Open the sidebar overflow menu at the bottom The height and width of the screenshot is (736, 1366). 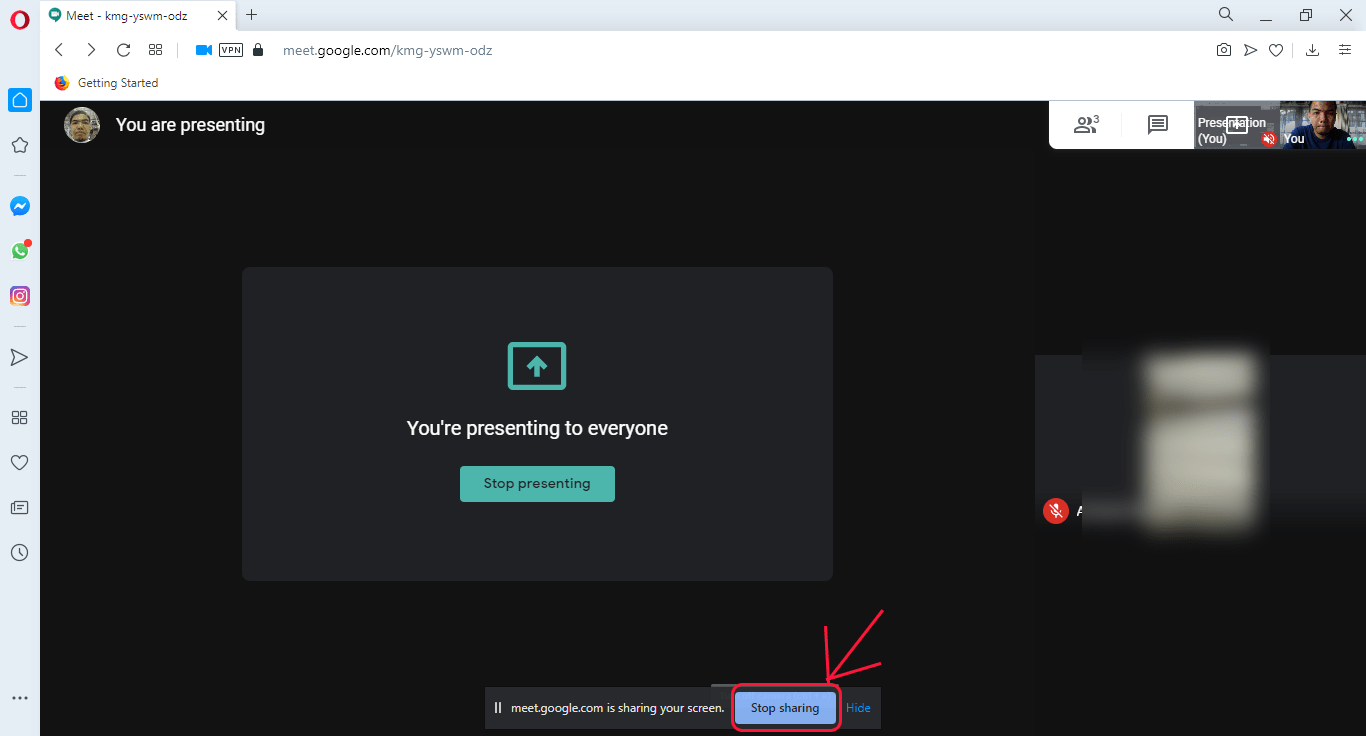20,697
